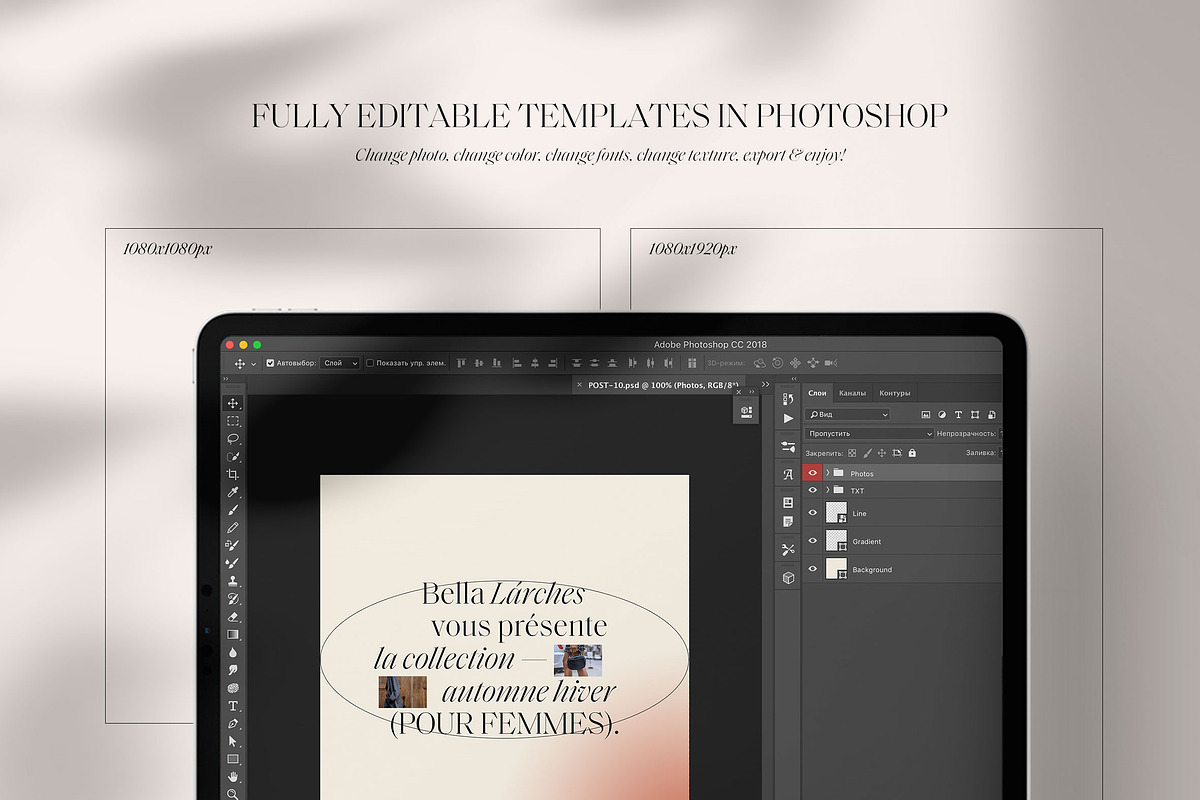Hide the TXT layer group
1200x800 pixels.
[x=812, y=491]
